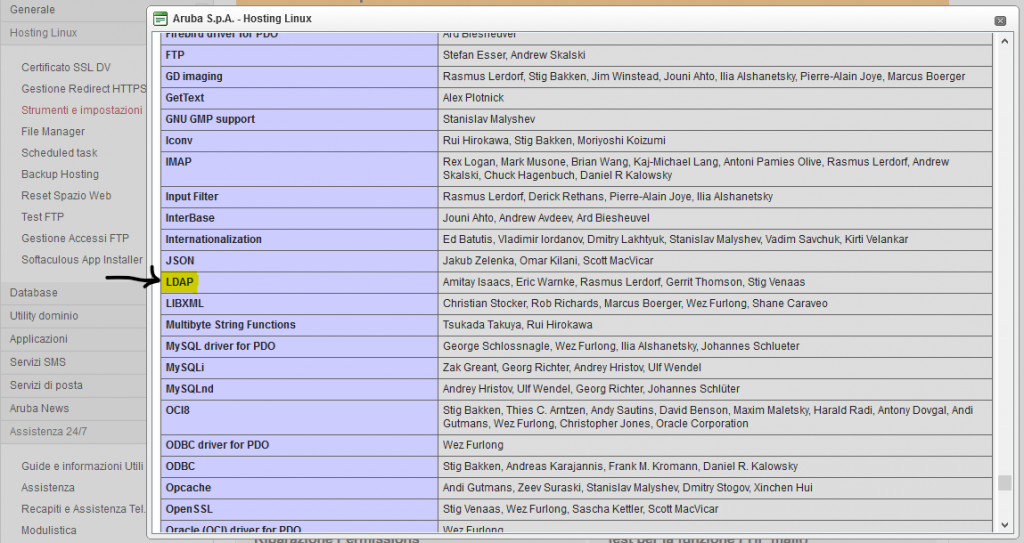Expand the Database sidebar section

click(33, 293)
